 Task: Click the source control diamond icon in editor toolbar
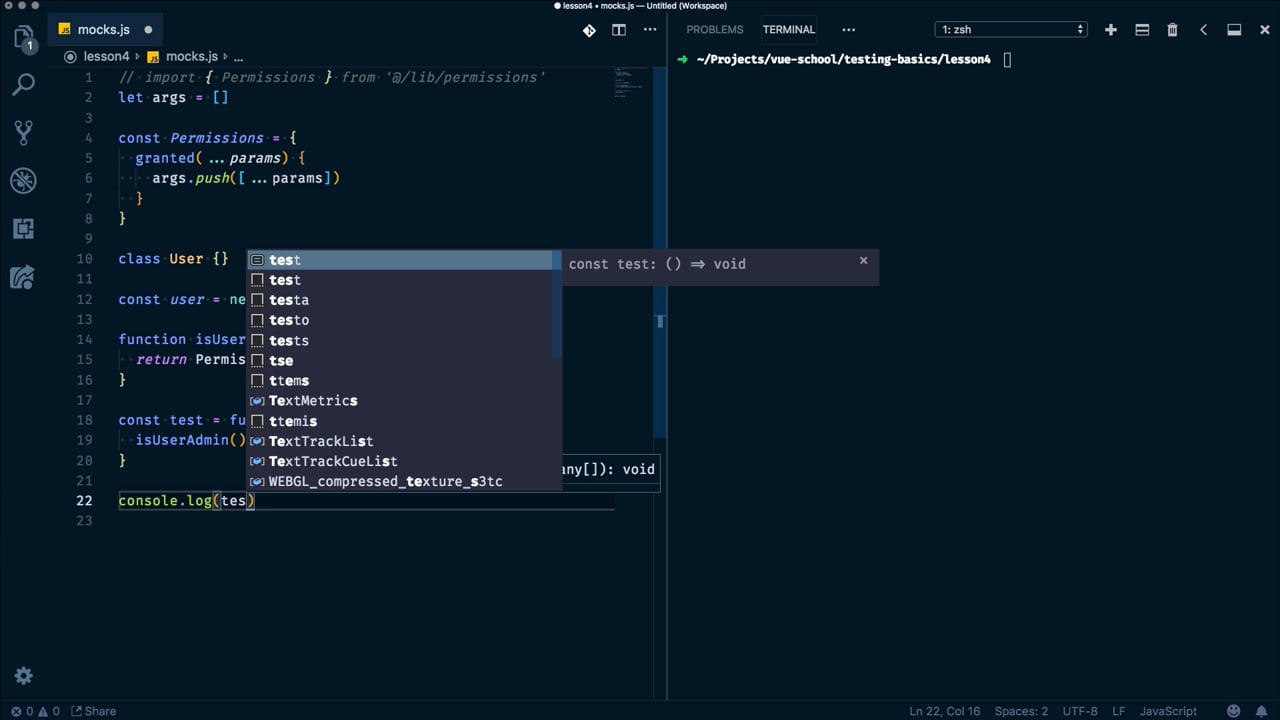[x=589, y=30]
